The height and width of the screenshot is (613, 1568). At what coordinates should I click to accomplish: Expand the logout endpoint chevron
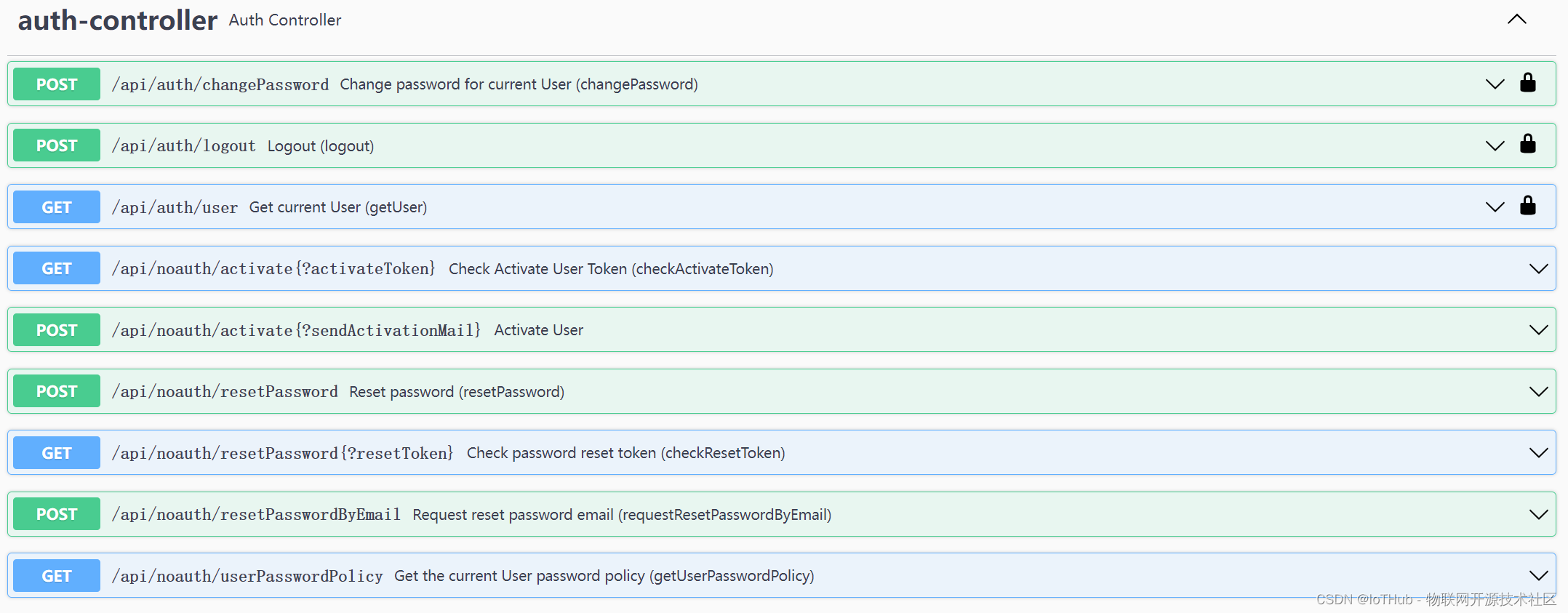[x=1495, y=145]
